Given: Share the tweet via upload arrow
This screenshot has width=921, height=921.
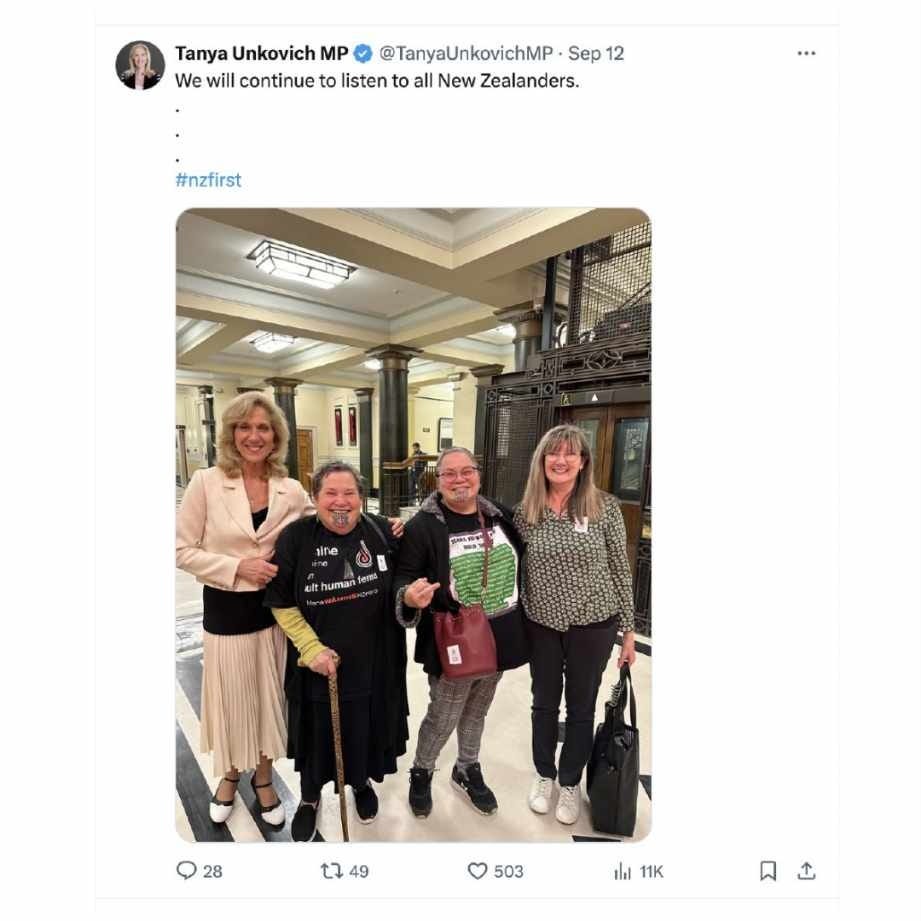Looking at the screenshot, I should tap(806, 870).
